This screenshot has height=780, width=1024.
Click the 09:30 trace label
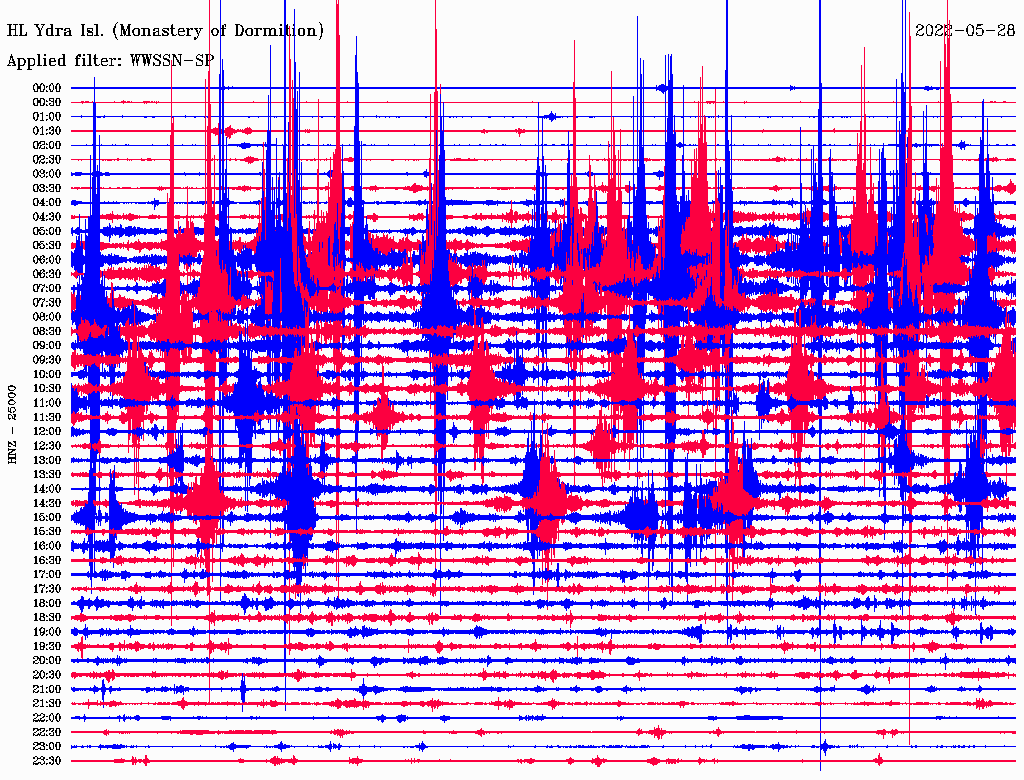tap(47, 360)
